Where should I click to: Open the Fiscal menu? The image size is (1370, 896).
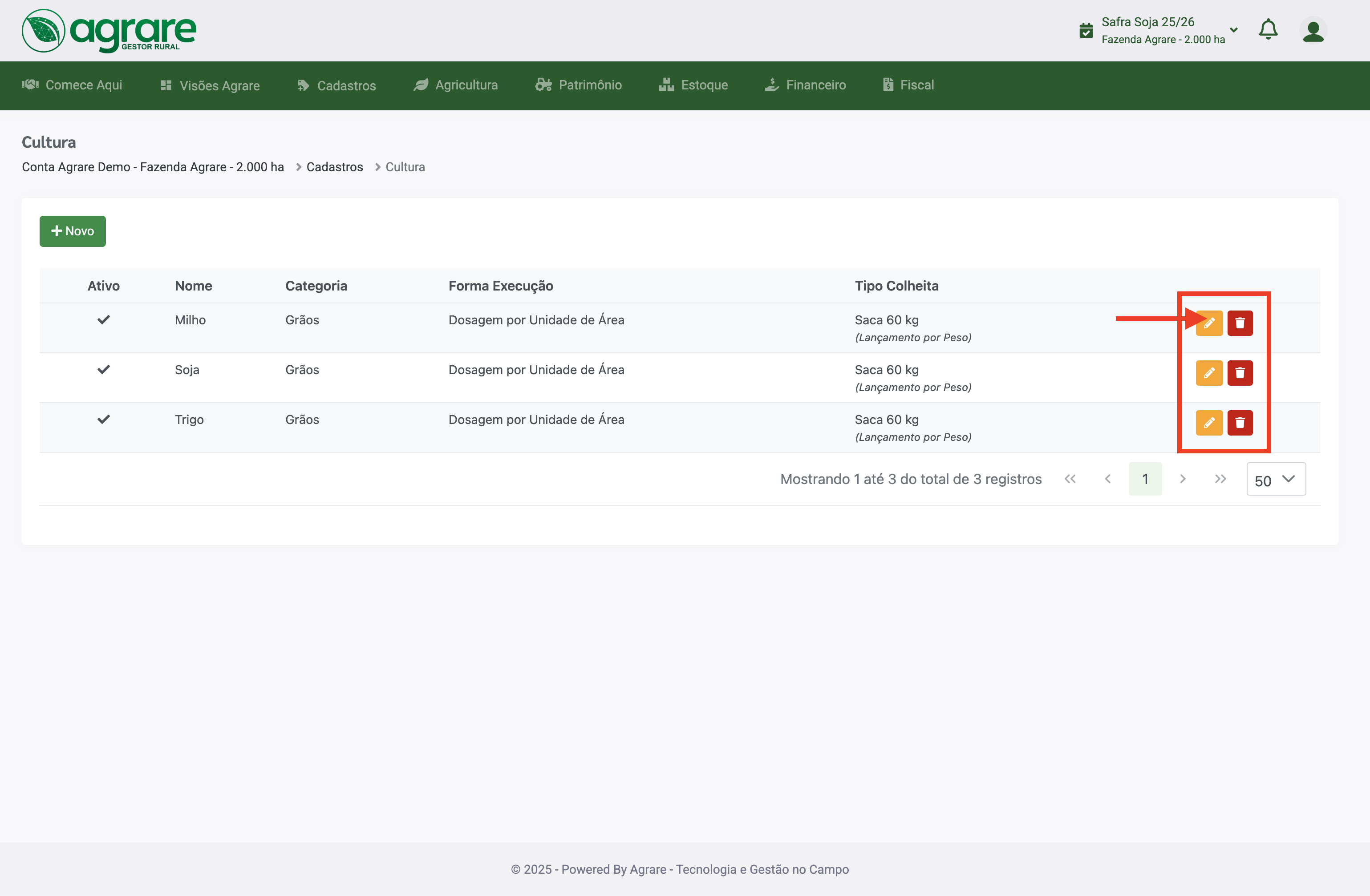[x=908, y=85]
